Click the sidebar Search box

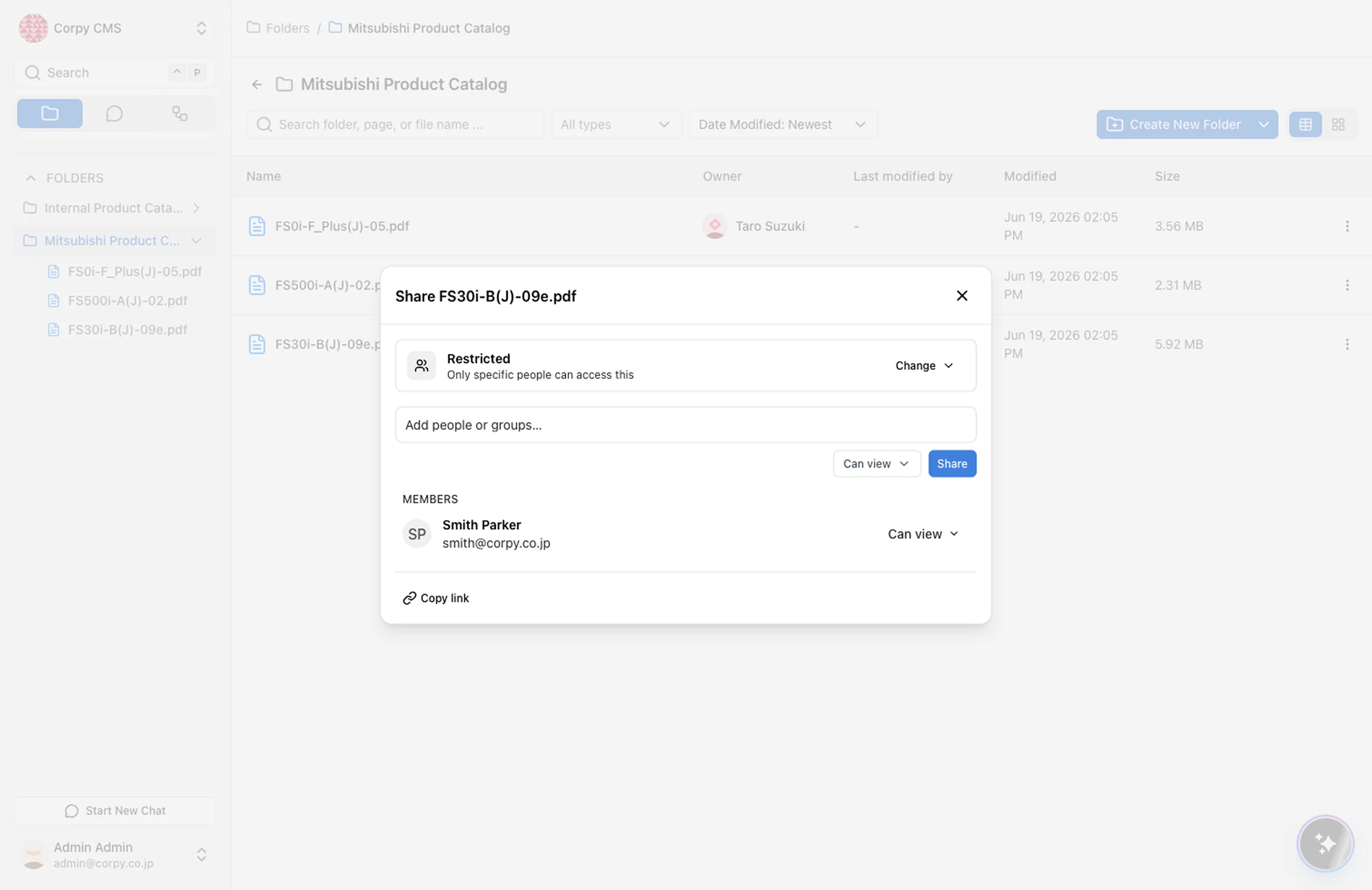pos(114,73)
